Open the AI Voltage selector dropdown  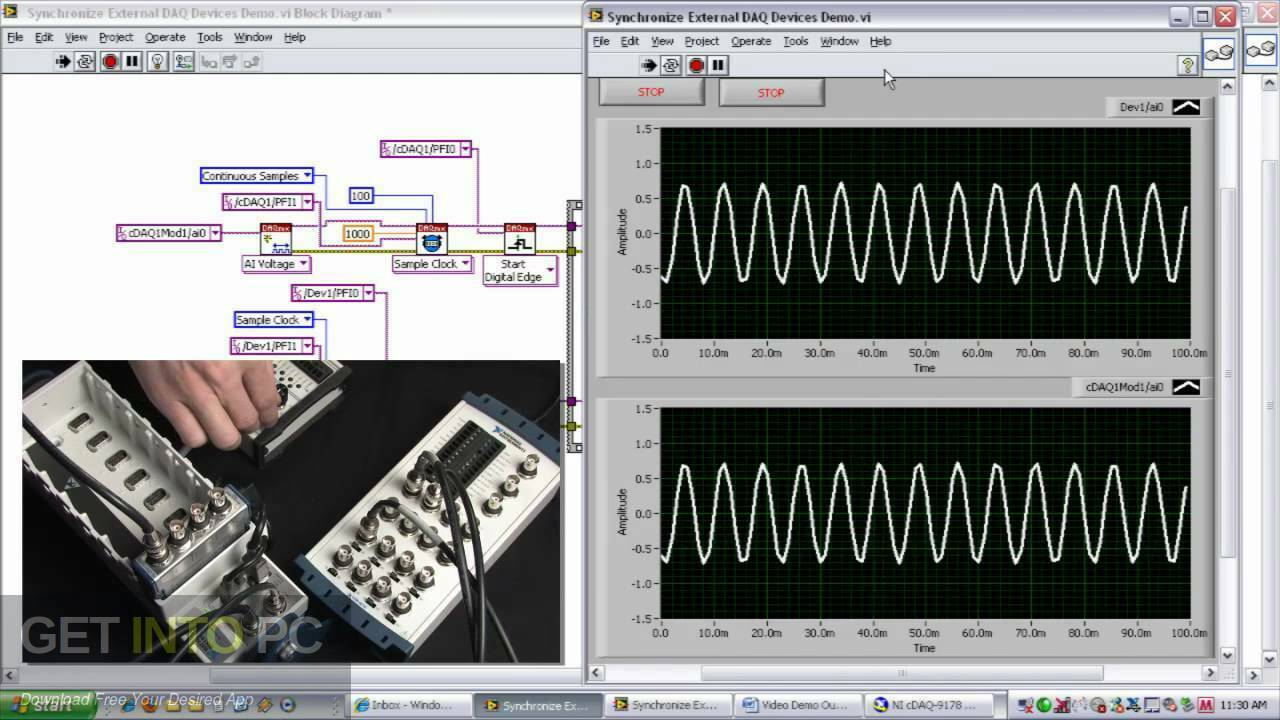click(303, 264)
